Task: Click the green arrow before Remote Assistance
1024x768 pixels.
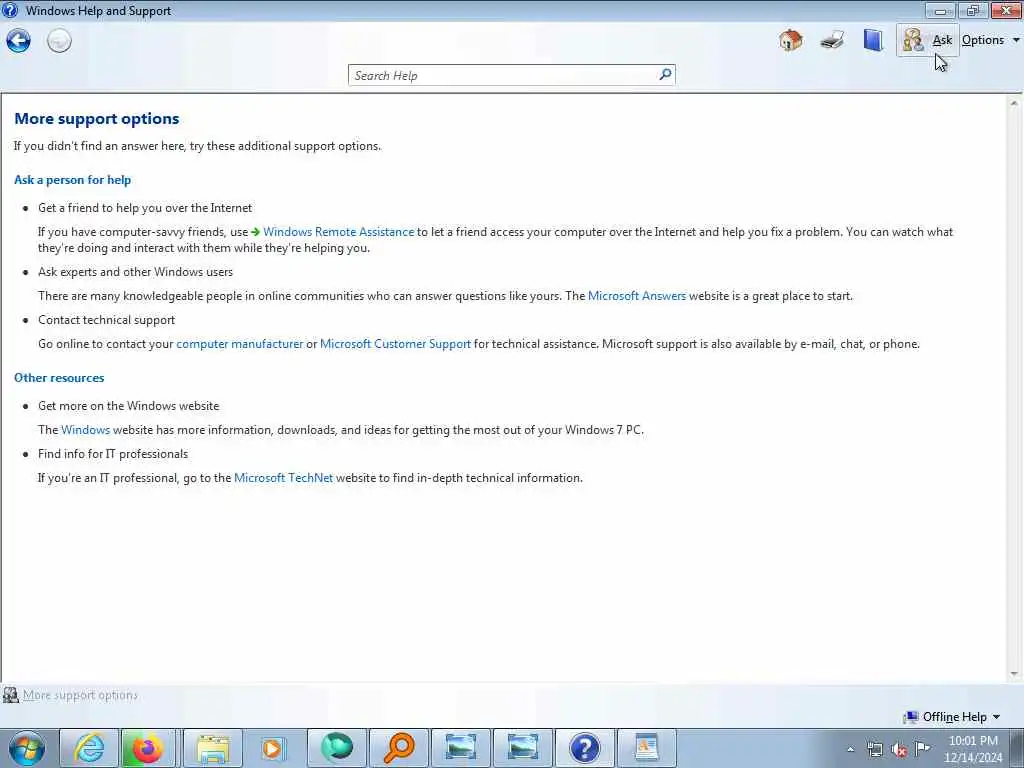Action: click(255, 232)
